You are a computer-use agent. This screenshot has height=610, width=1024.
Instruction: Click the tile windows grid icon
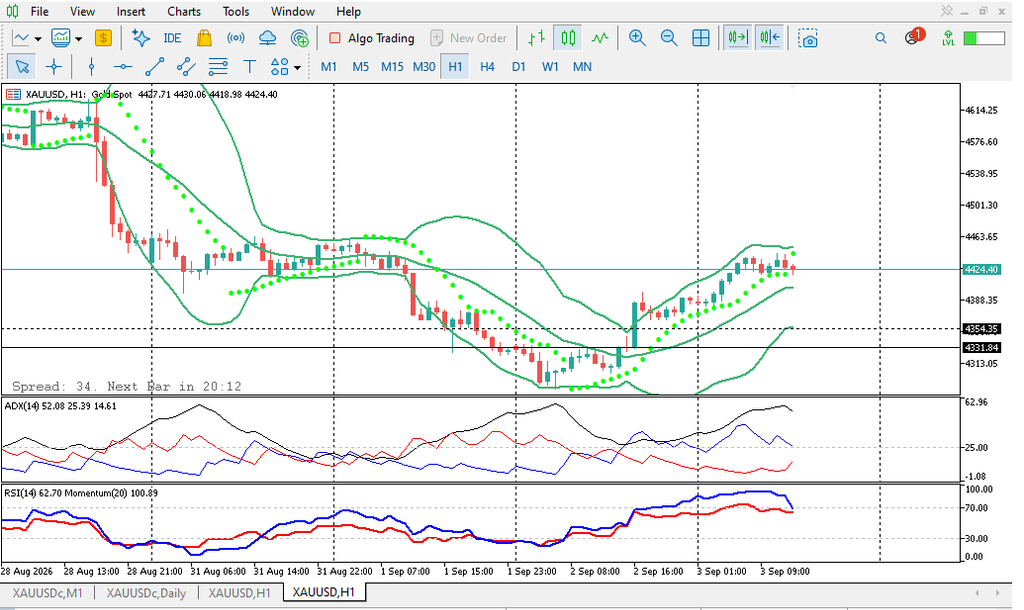pos(701,39)
